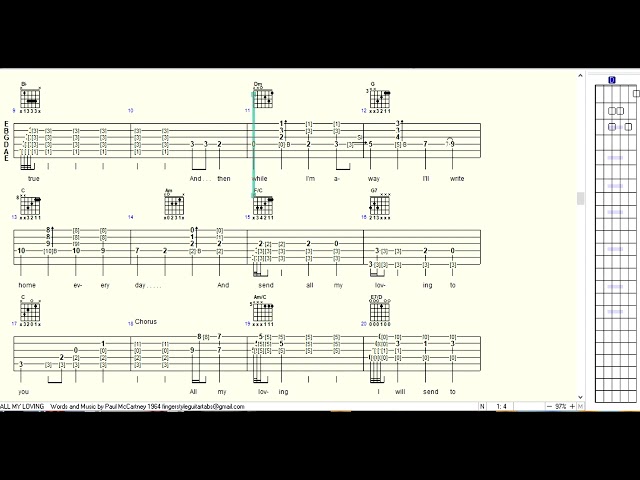This screenshot has height=480, width=640.
Task: Click the lyric 'will' under measure 20
Action: click(400, 392)
